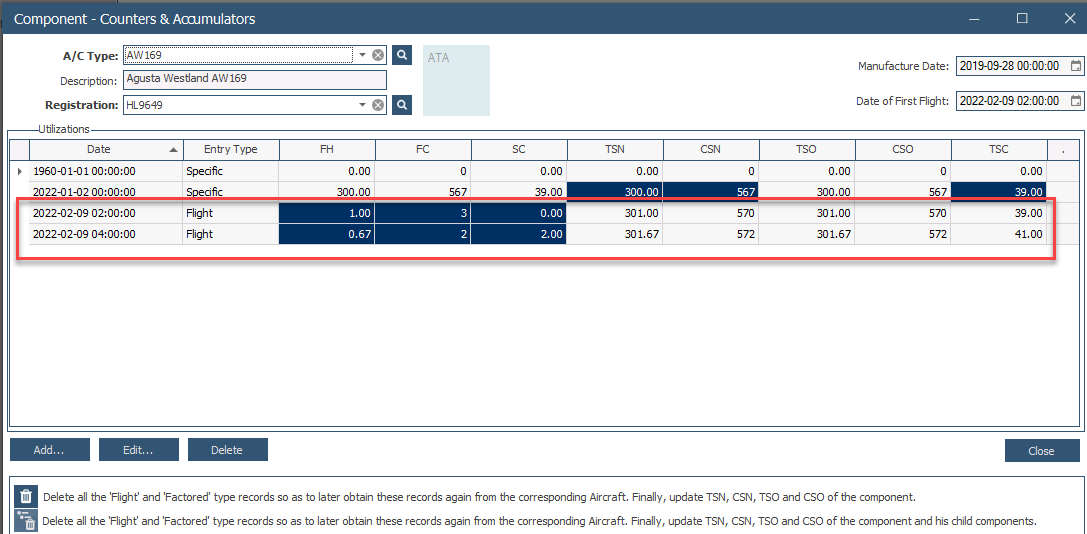The width and height of the screenshot is (1087, 534).
Task: Clear the Registration field with X icon
Action: click(x=378, y=105)
